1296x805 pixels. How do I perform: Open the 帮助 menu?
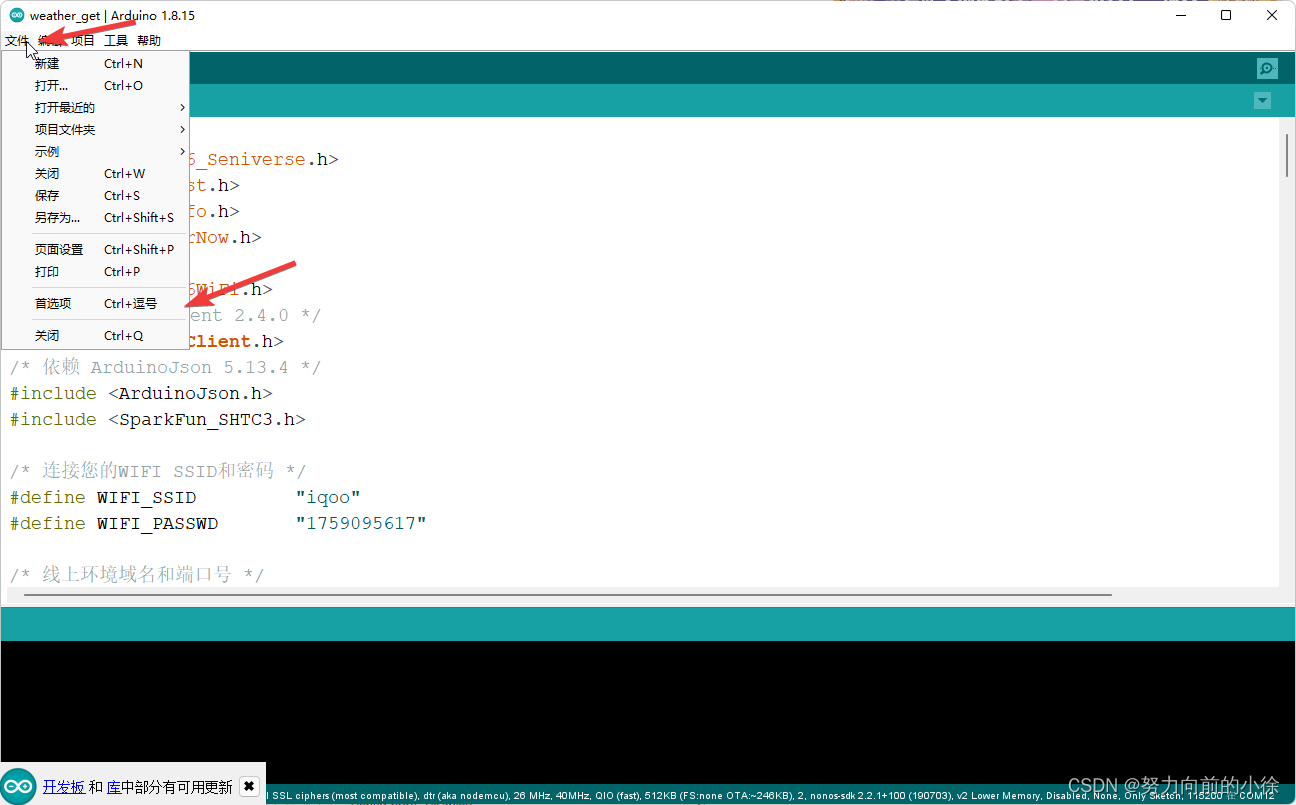149,41
